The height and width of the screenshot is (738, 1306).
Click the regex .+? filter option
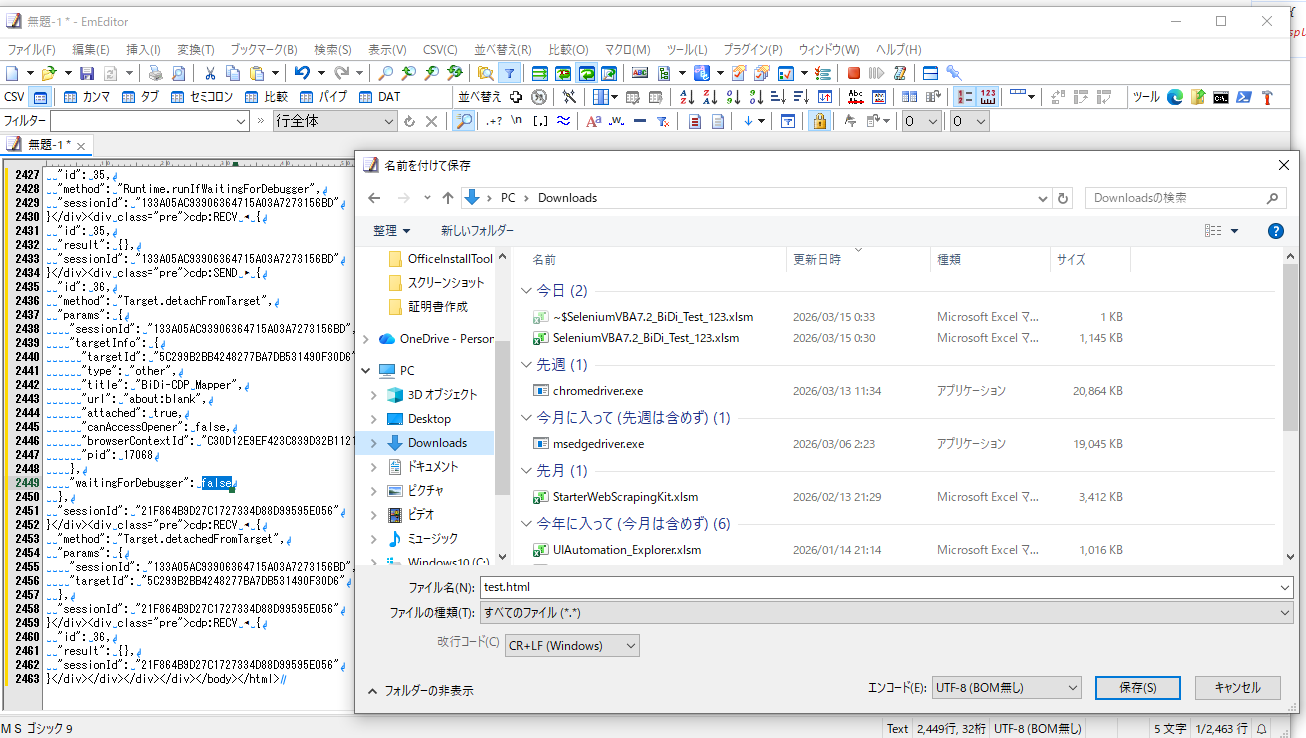point(493,121)
